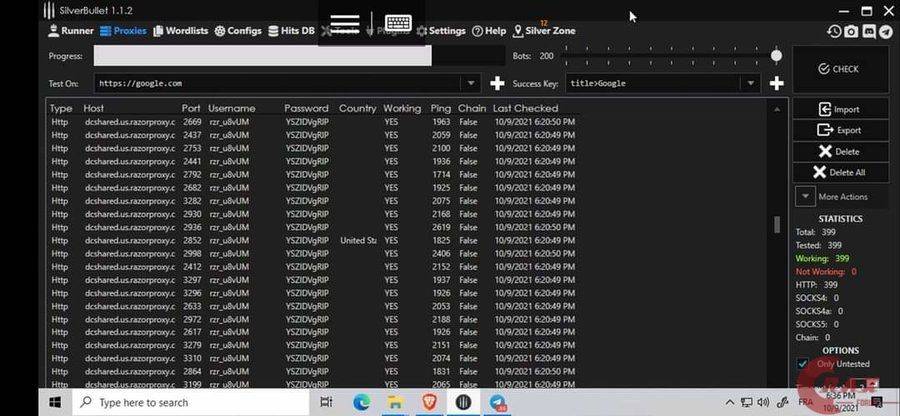Open Telegram from the taskbar

pos(497,402)
